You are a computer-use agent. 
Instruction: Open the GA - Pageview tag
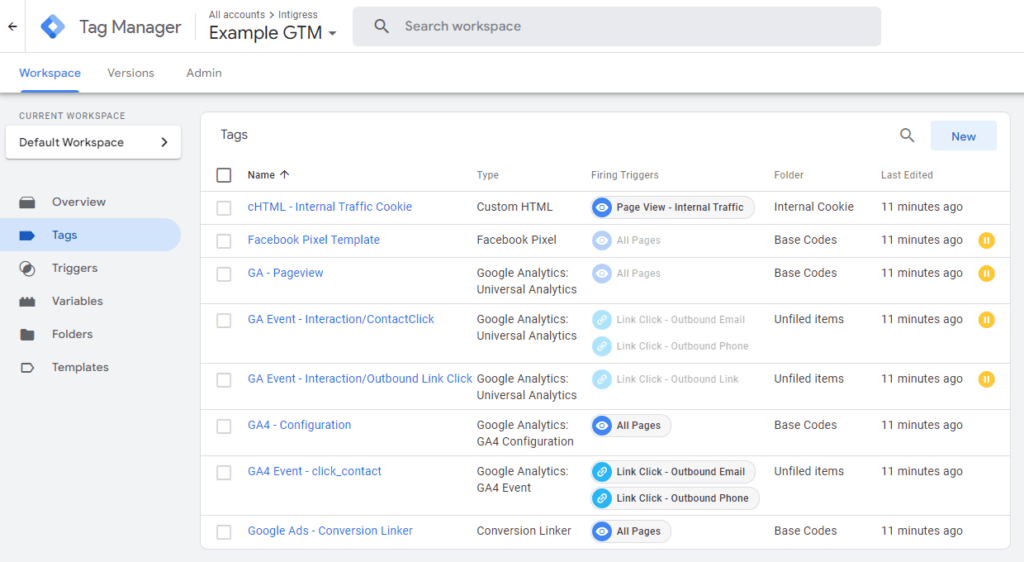click(x=285, y=273)
